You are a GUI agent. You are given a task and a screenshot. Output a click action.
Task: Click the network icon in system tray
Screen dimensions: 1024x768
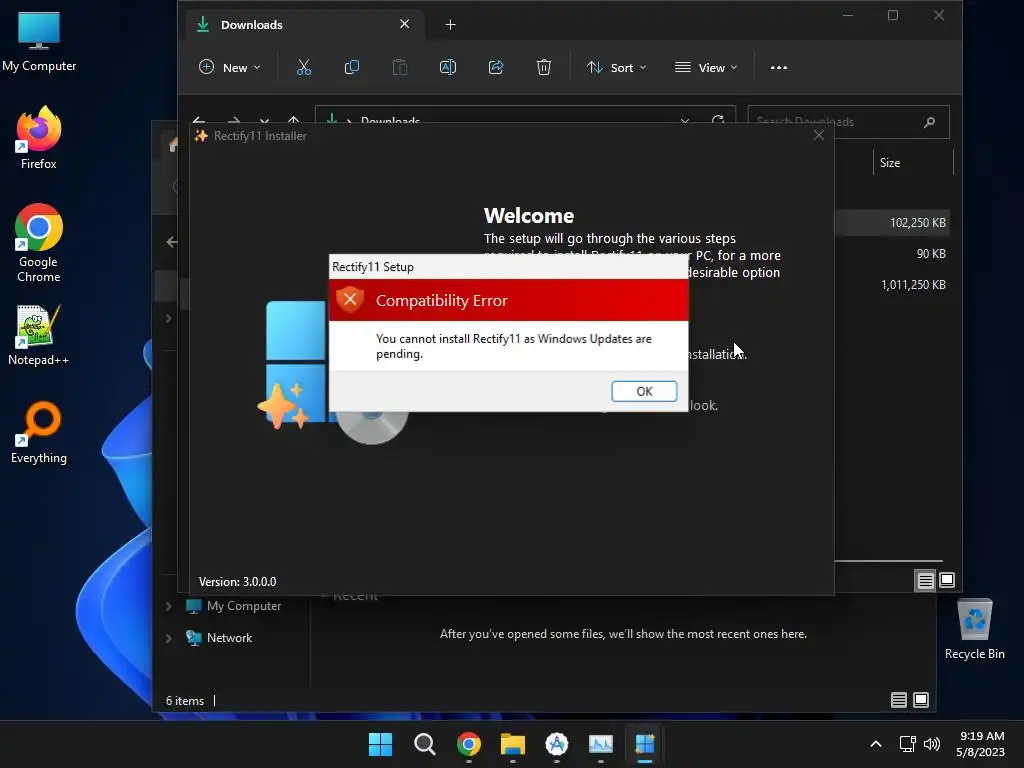point(907,744)
